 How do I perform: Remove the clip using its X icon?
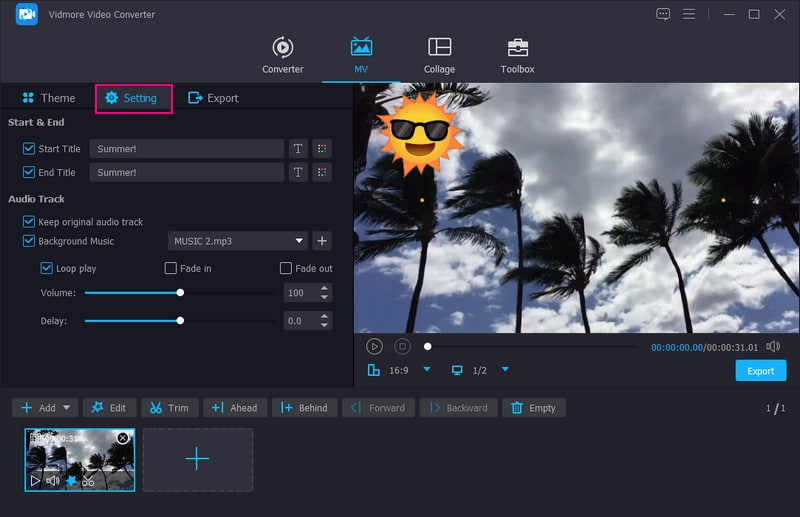tap(122, 438)
